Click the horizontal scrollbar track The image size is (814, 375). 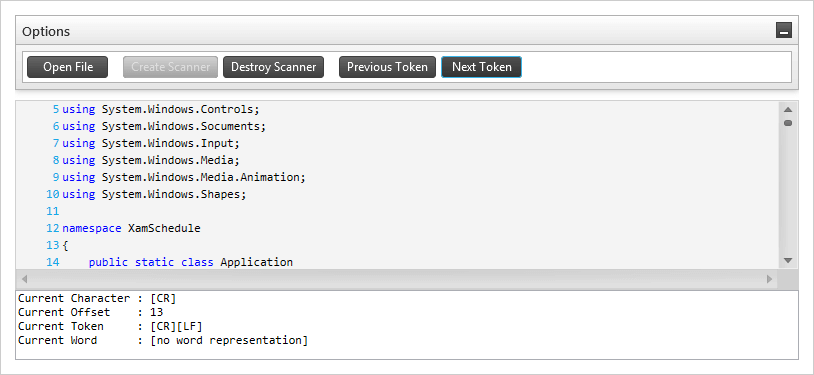(x=397, y=279)
